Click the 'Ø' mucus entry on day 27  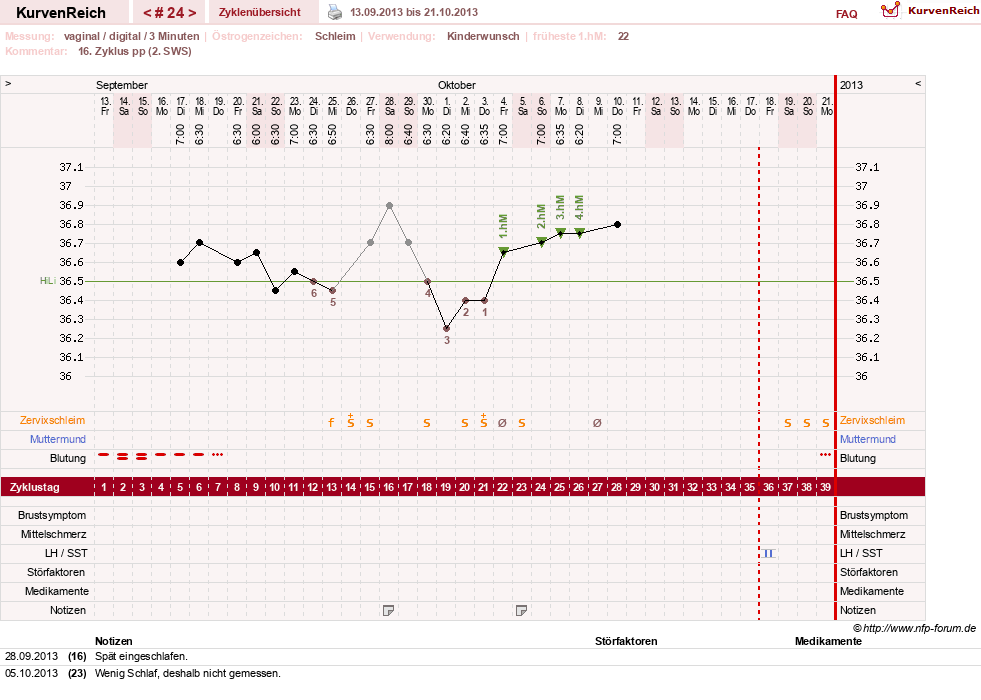(597, 423)
